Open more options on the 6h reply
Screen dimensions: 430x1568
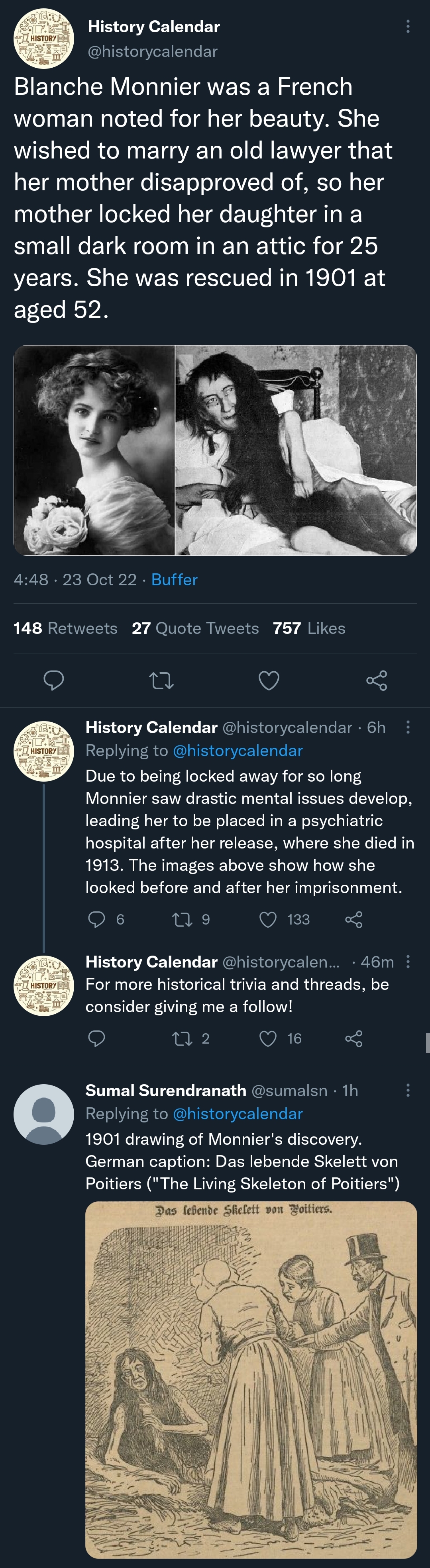click(407, 727)
